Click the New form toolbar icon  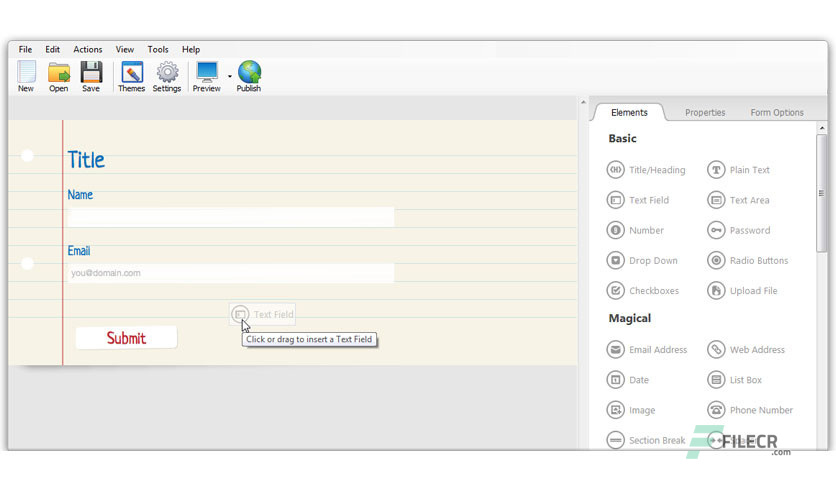pos(26,76)
